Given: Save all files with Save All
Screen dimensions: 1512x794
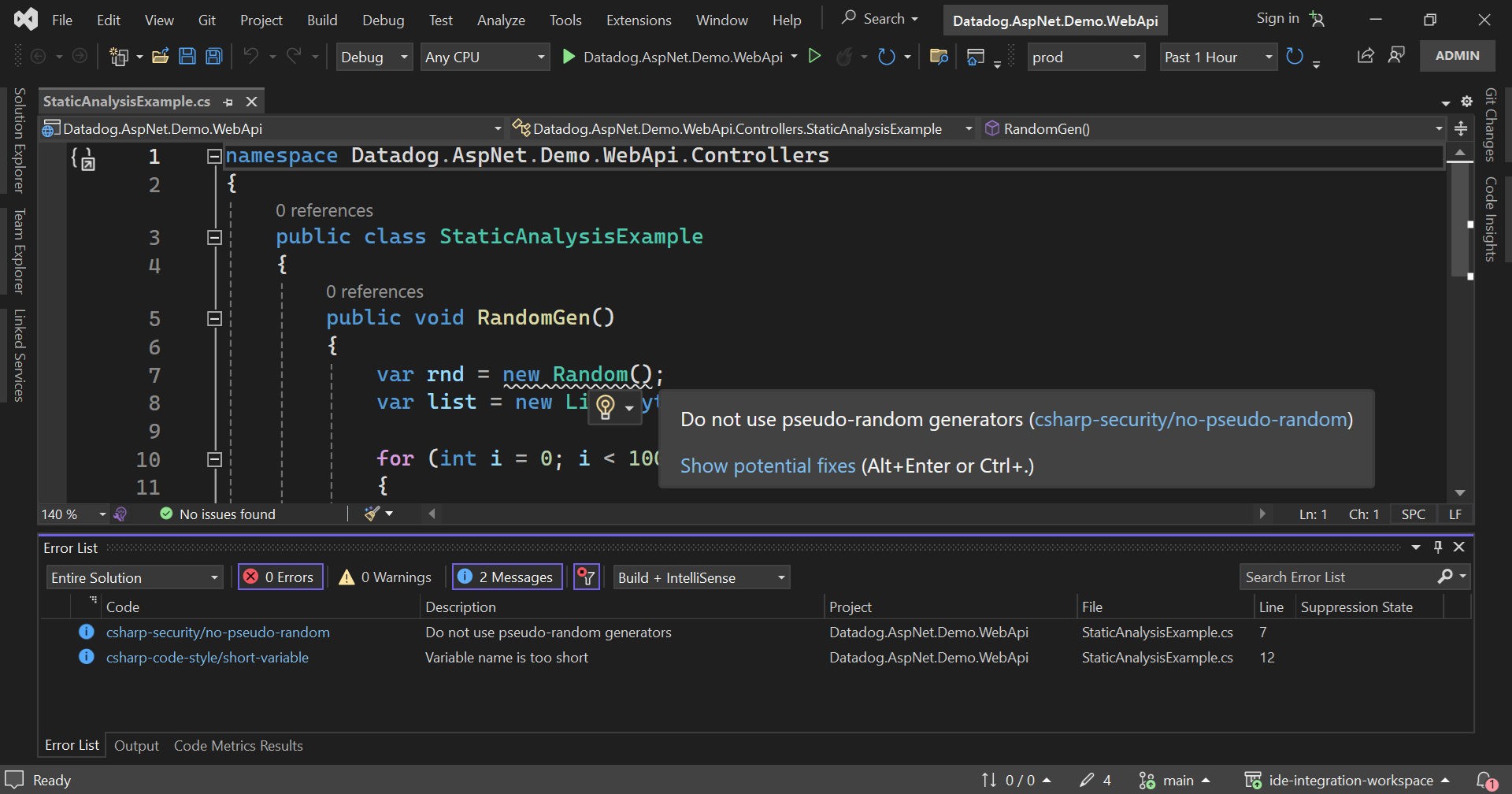Looking at the screenshot, I should pyautogui.click(x=213, y=56).
